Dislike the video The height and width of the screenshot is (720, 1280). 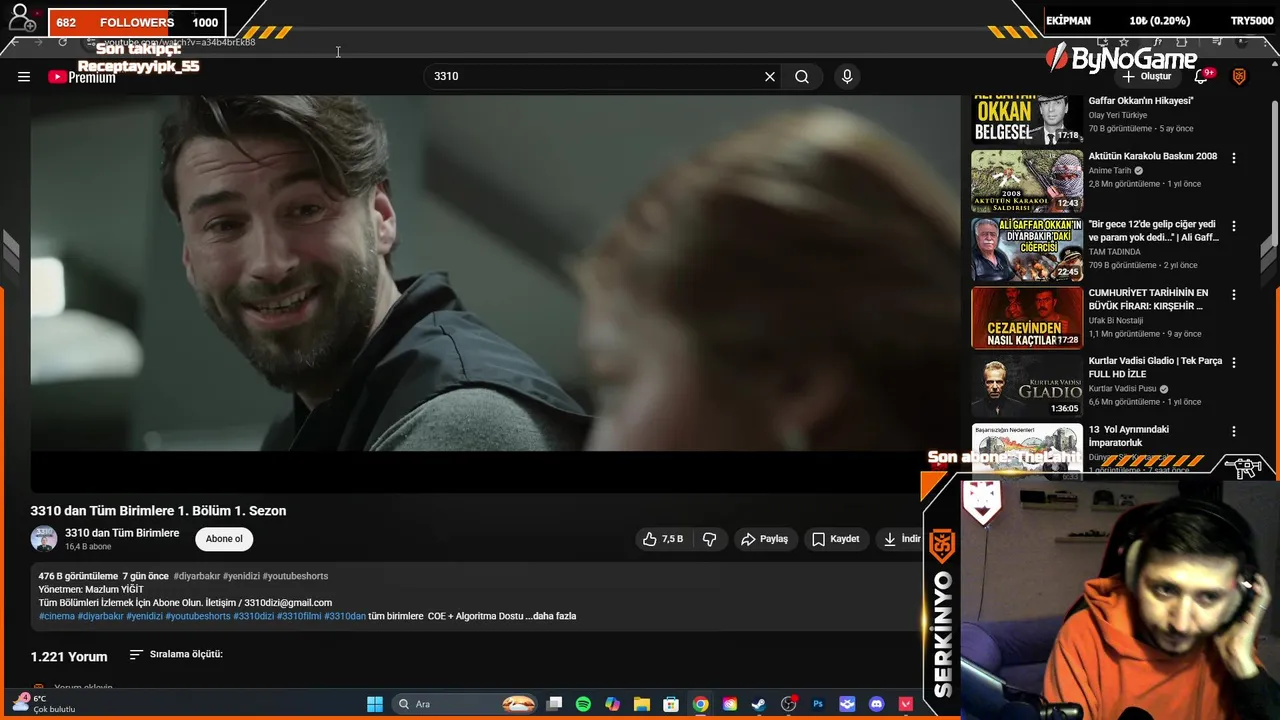point(709,539)
